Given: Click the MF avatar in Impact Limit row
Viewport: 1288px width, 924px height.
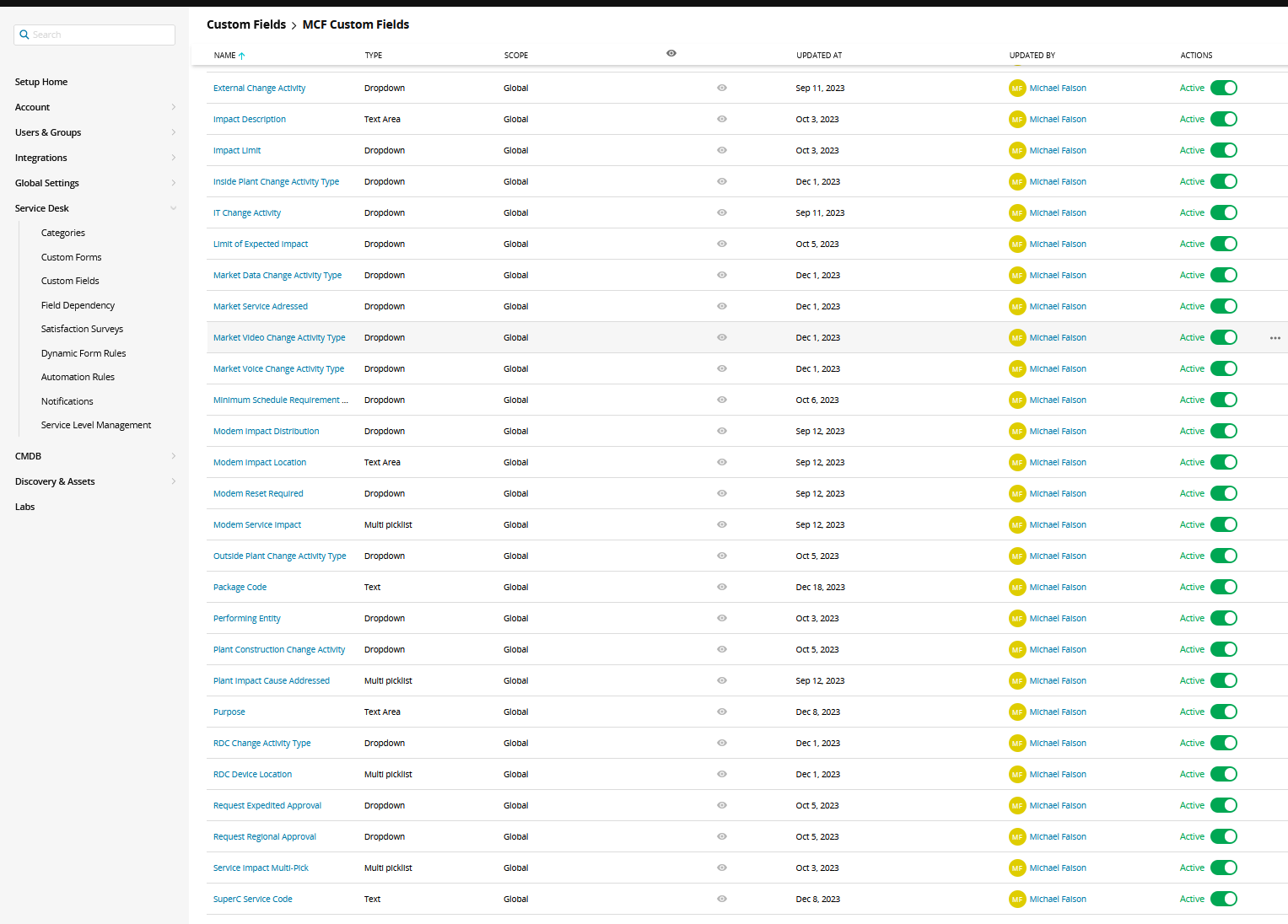Looking at the screenshot, I should (x=1017, y=151).
